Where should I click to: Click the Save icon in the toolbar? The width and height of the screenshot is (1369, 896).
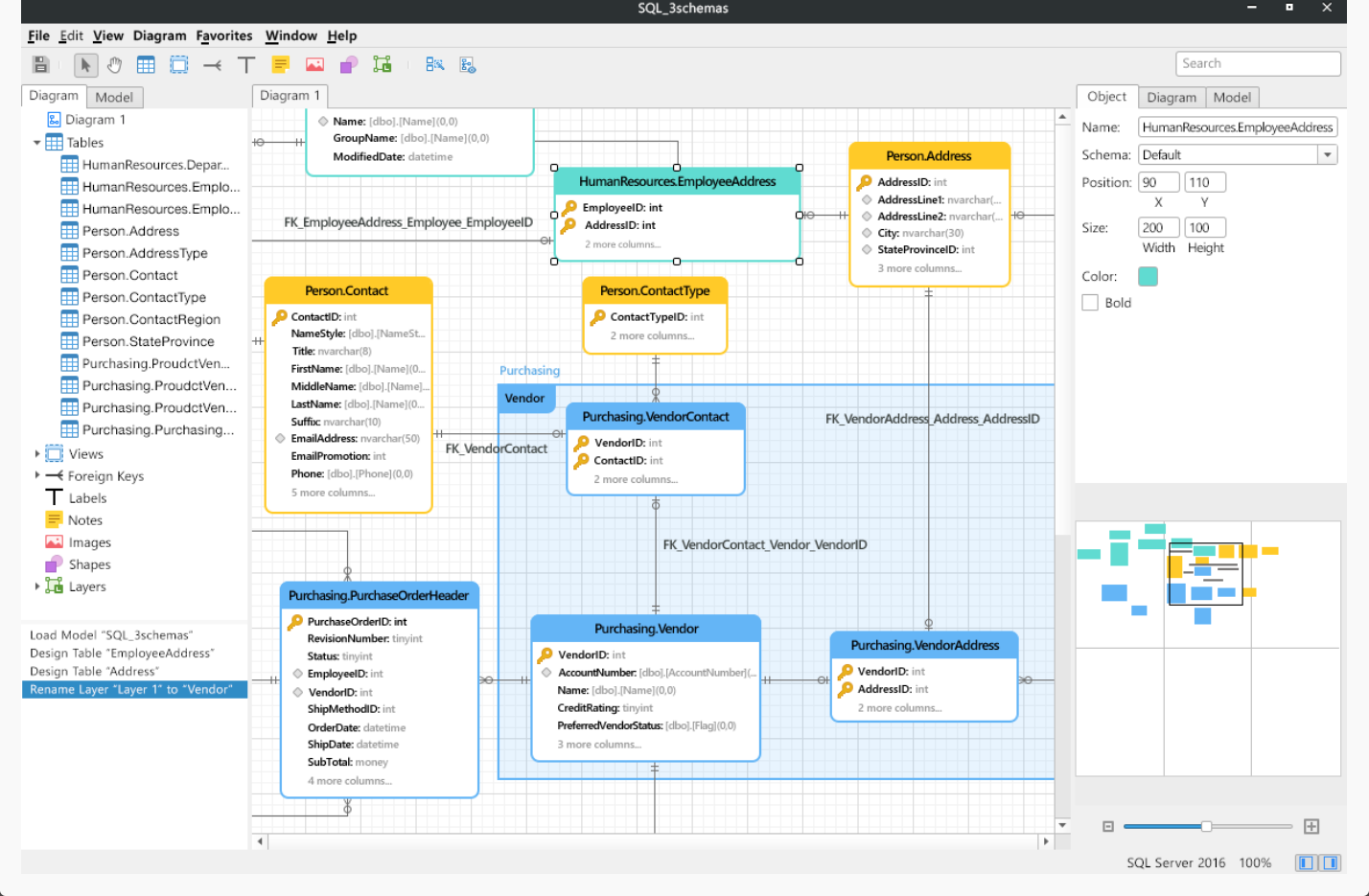40,65
